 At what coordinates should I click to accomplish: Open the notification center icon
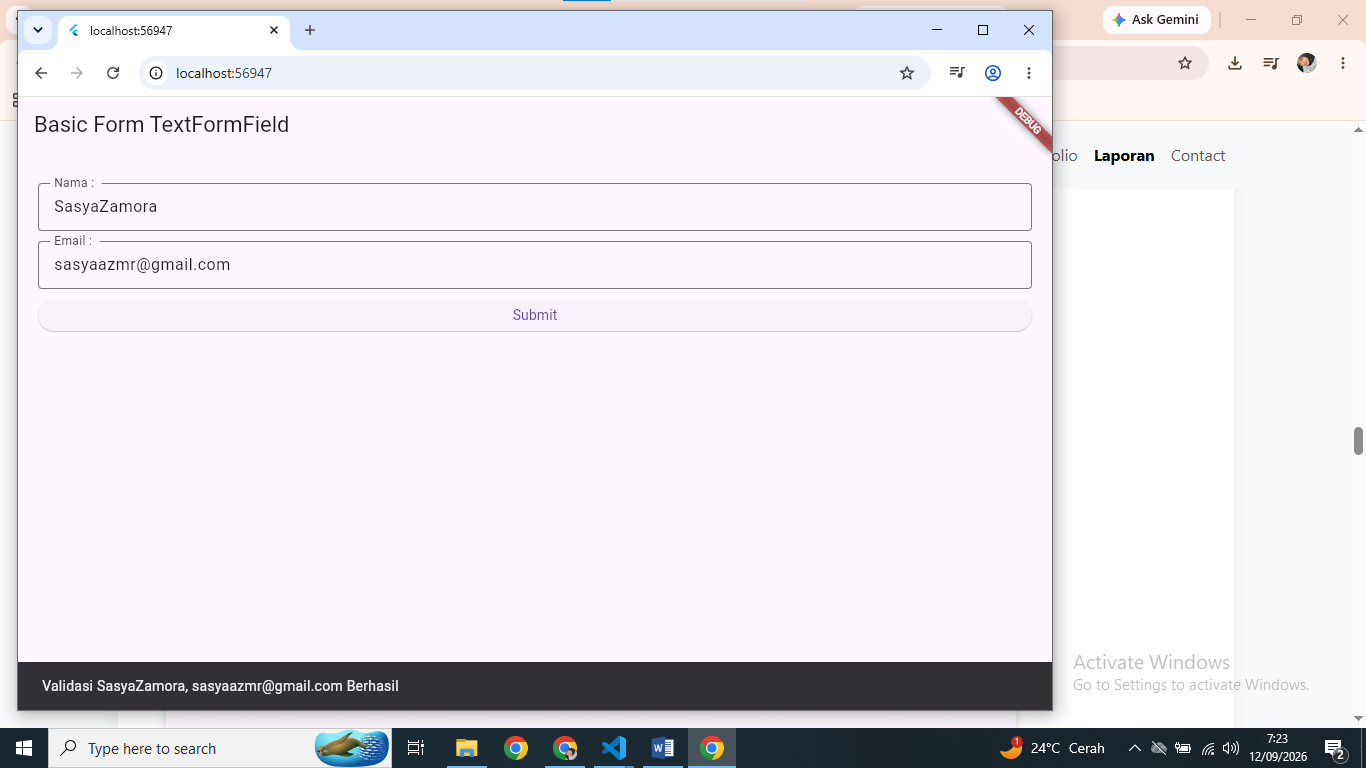click(x=1334, y=748)
